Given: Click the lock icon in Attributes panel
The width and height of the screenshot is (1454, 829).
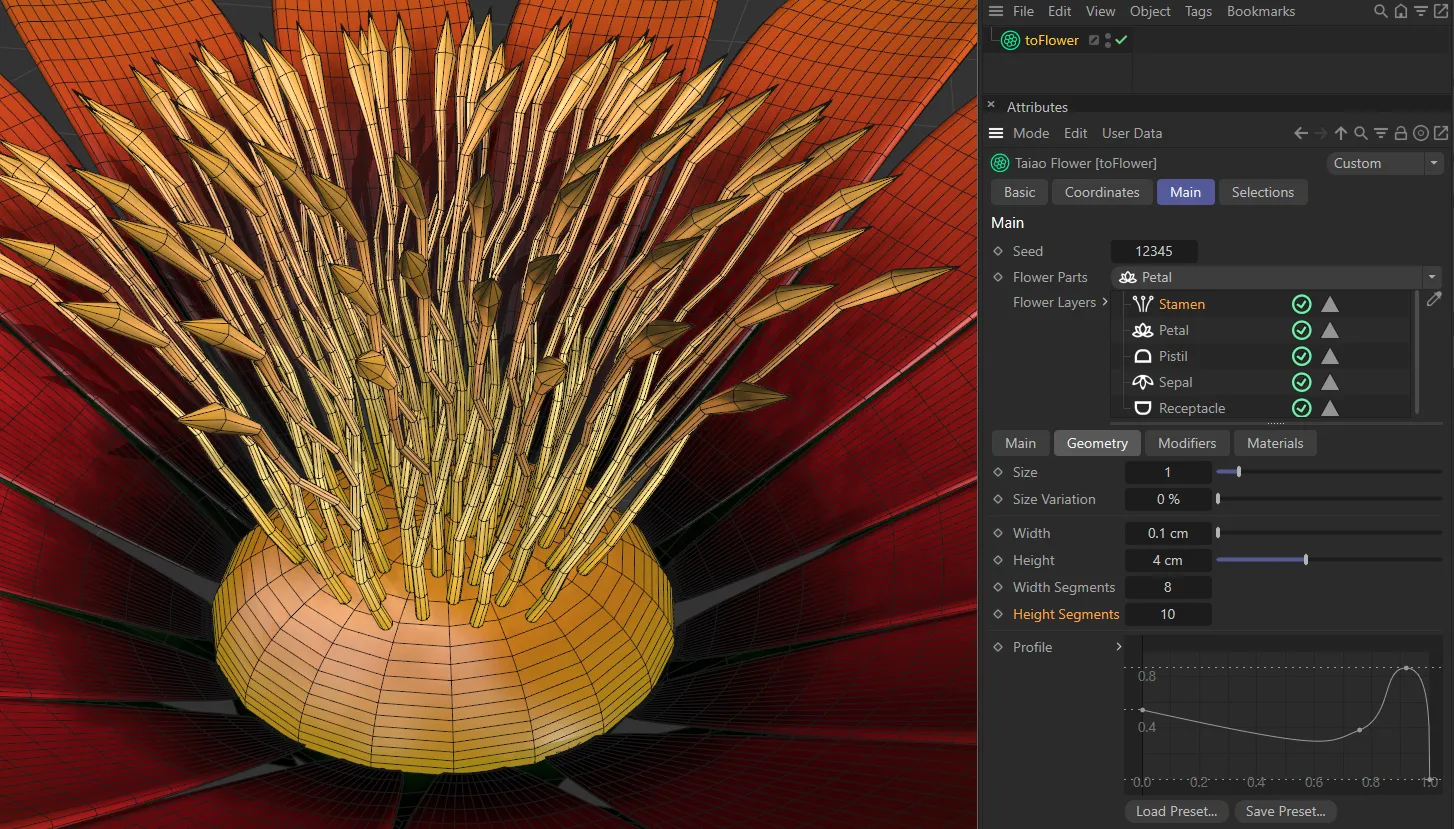Looking at the screenshot, I should click(1400, 132).
